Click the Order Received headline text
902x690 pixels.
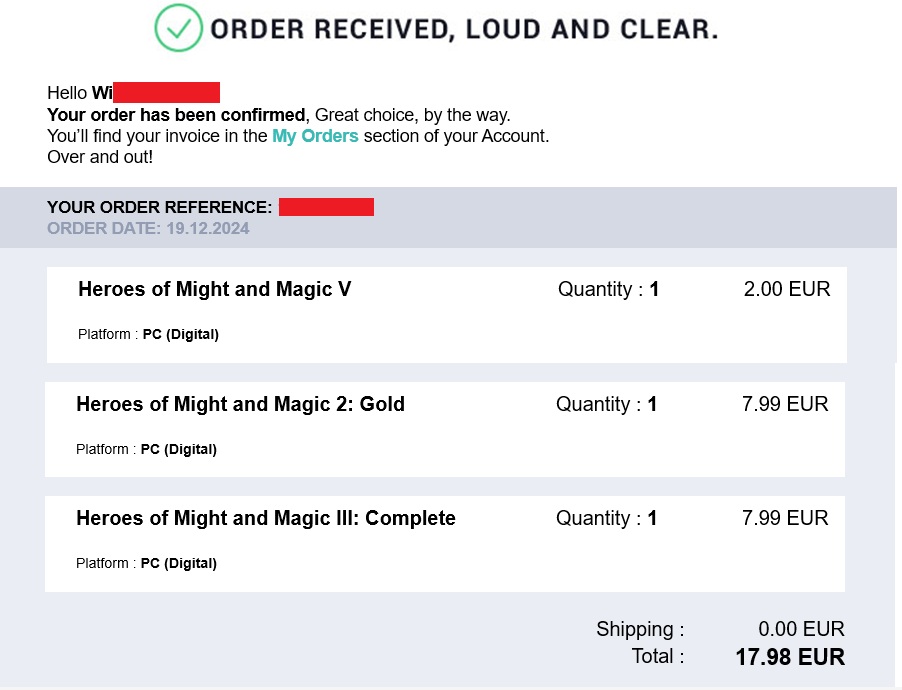coord(464,29)
